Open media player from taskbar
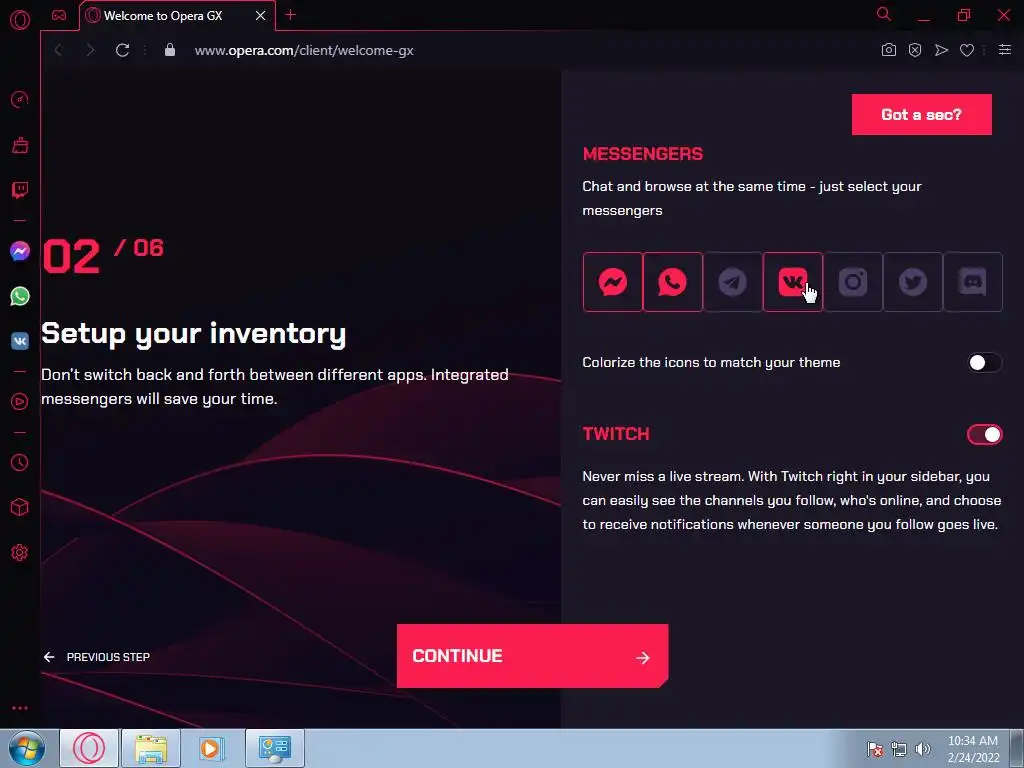The width and height of the screenshot is (1024, 768). pyautogui.click(x=212, y=748)
